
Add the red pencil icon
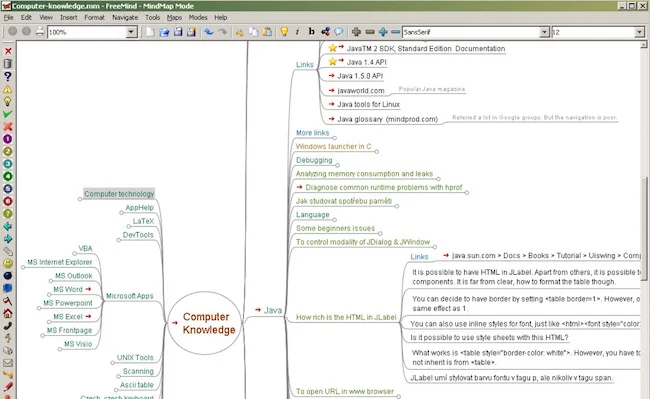[7, 387]
